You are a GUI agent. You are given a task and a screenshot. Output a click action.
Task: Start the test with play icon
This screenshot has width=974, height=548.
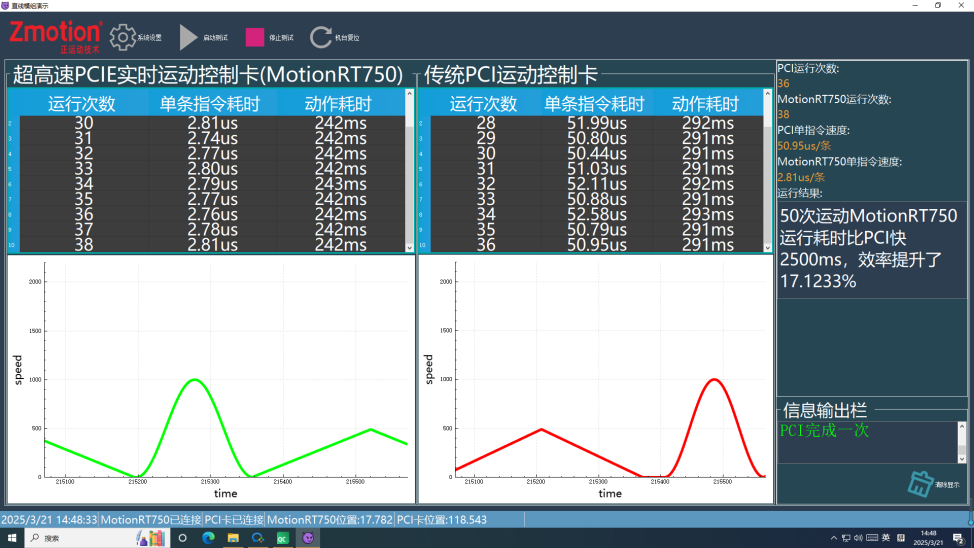[188, 37]
